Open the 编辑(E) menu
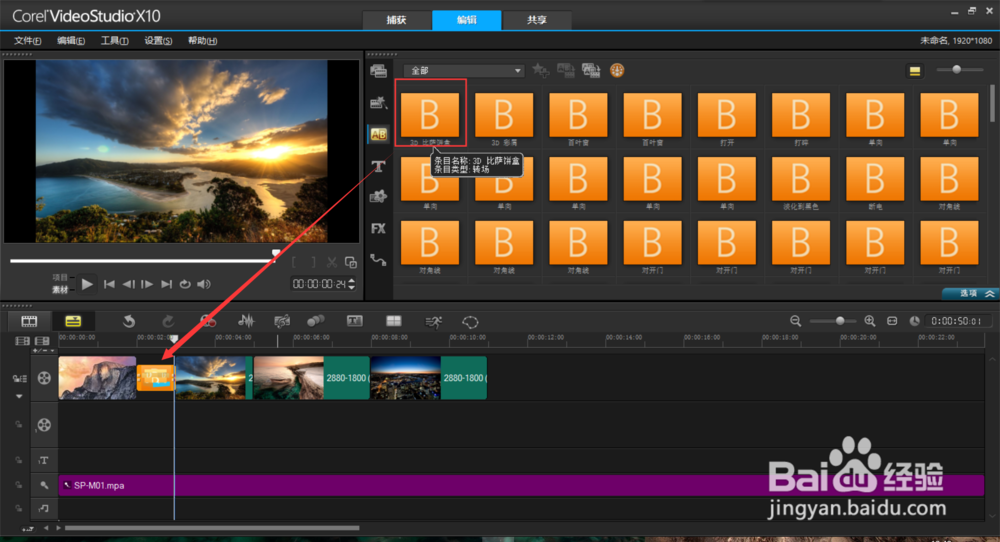Image resolution: width=1000 pixels, height=542 pixels. [x=71, y=41]
